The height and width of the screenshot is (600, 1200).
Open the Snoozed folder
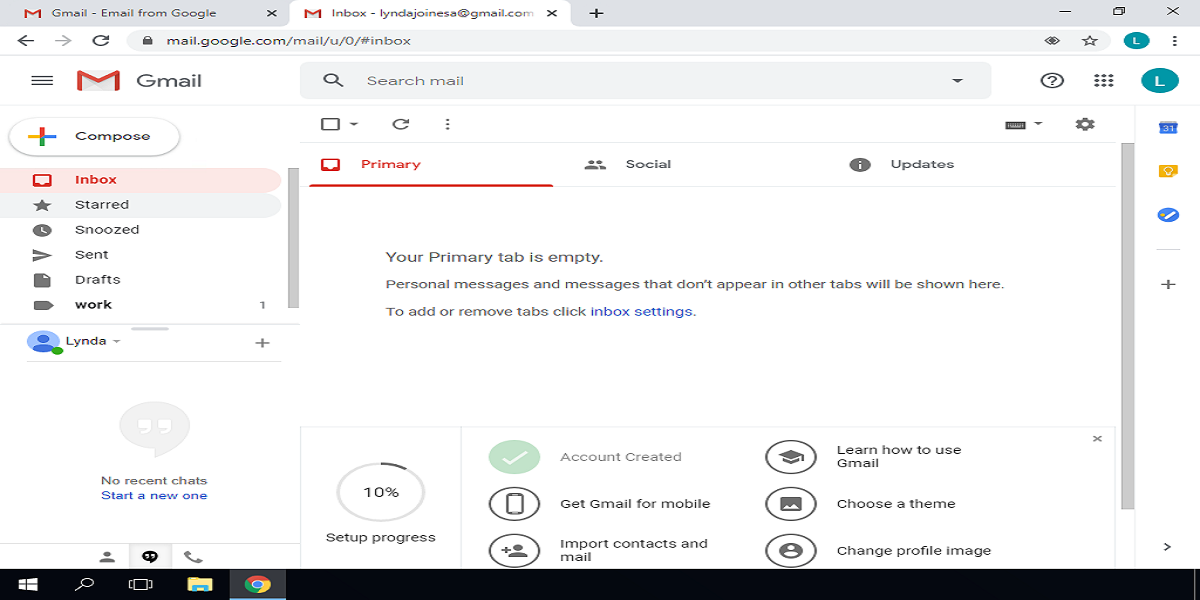pyautogui.click(x=140, y=230)
